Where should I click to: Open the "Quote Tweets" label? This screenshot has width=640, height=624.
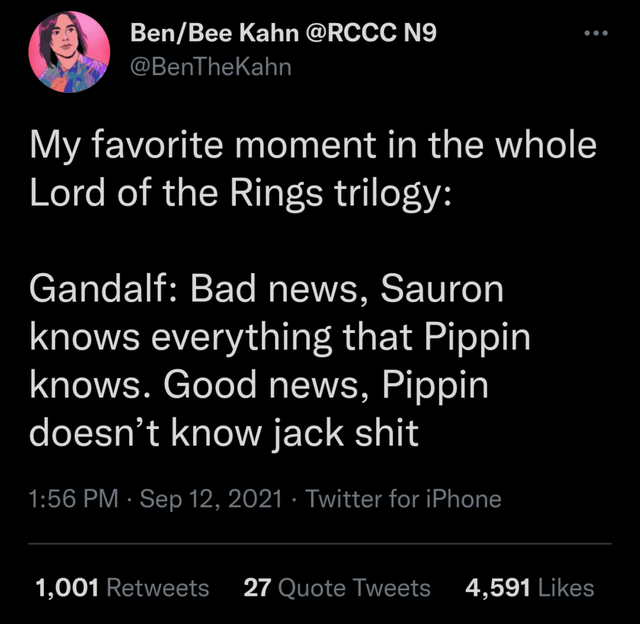354,588
